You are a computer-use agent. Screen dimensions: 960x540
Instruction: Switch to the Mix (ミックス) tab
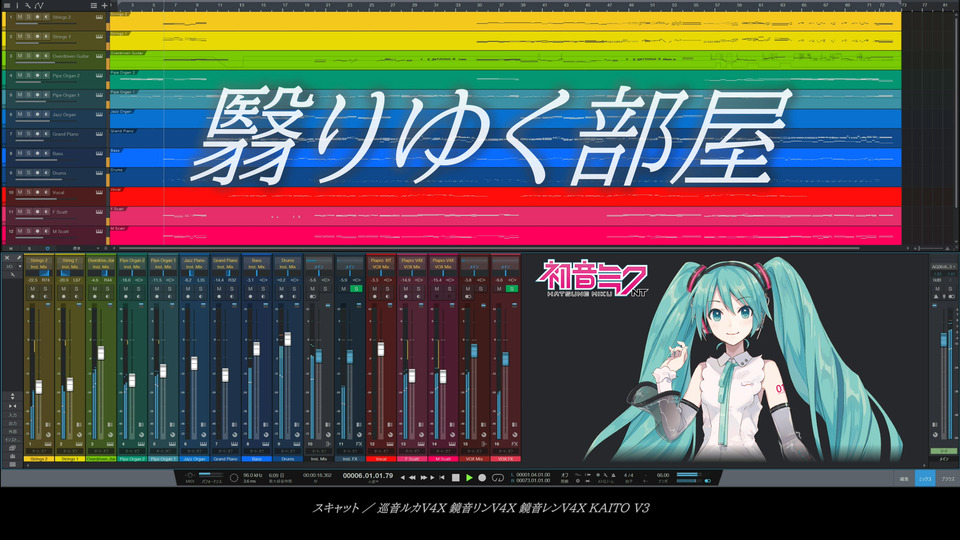pos(925,479)
